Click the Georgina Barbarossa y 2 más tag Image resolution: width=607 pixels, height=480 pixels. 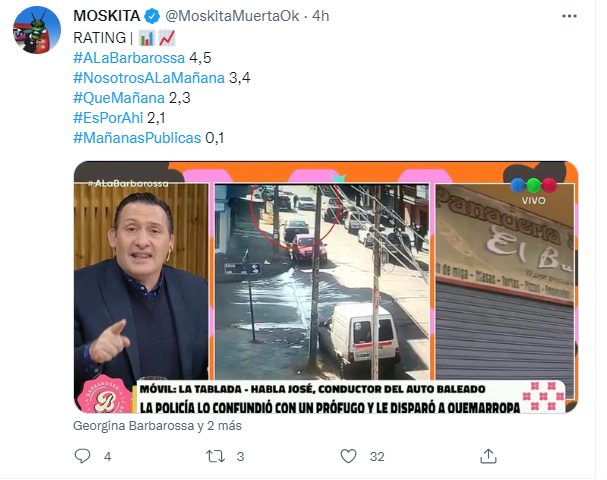157,426
